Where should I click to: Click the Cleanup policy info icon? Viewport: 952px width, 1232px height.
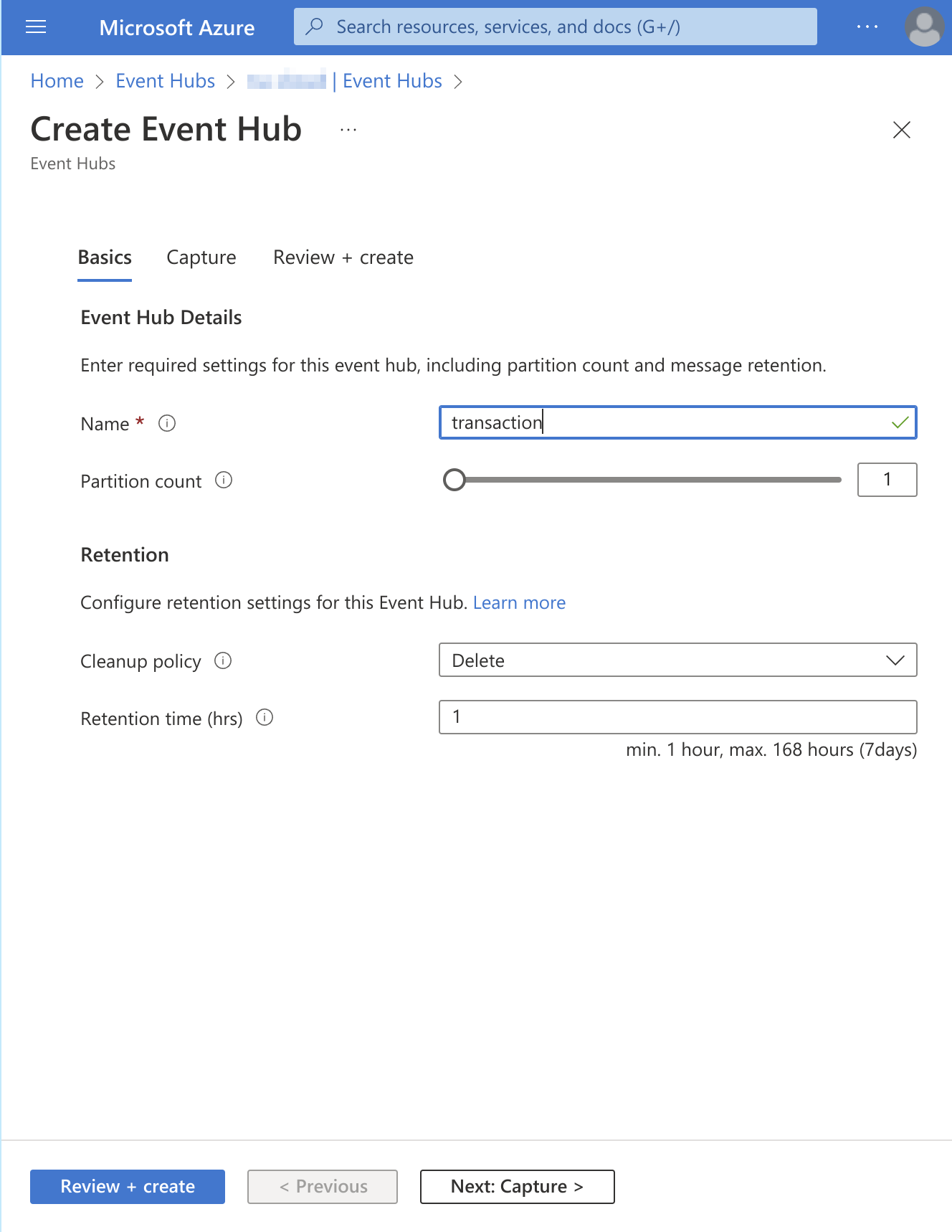[x=223, y=660]
